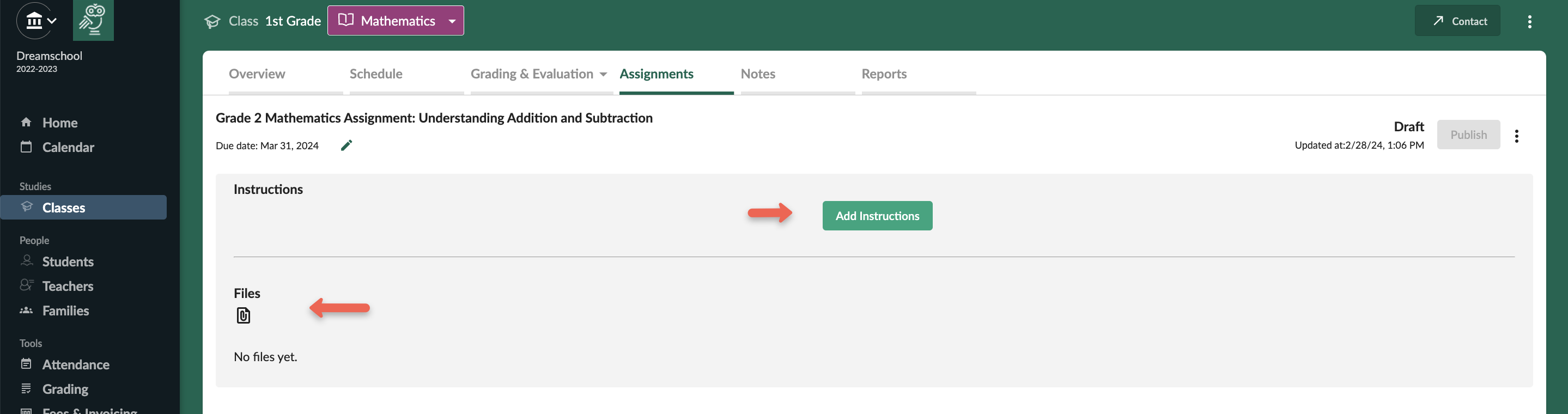Attach a file using paperclip icon
This screenshot has width=1568, height=414.
[243, 315]
